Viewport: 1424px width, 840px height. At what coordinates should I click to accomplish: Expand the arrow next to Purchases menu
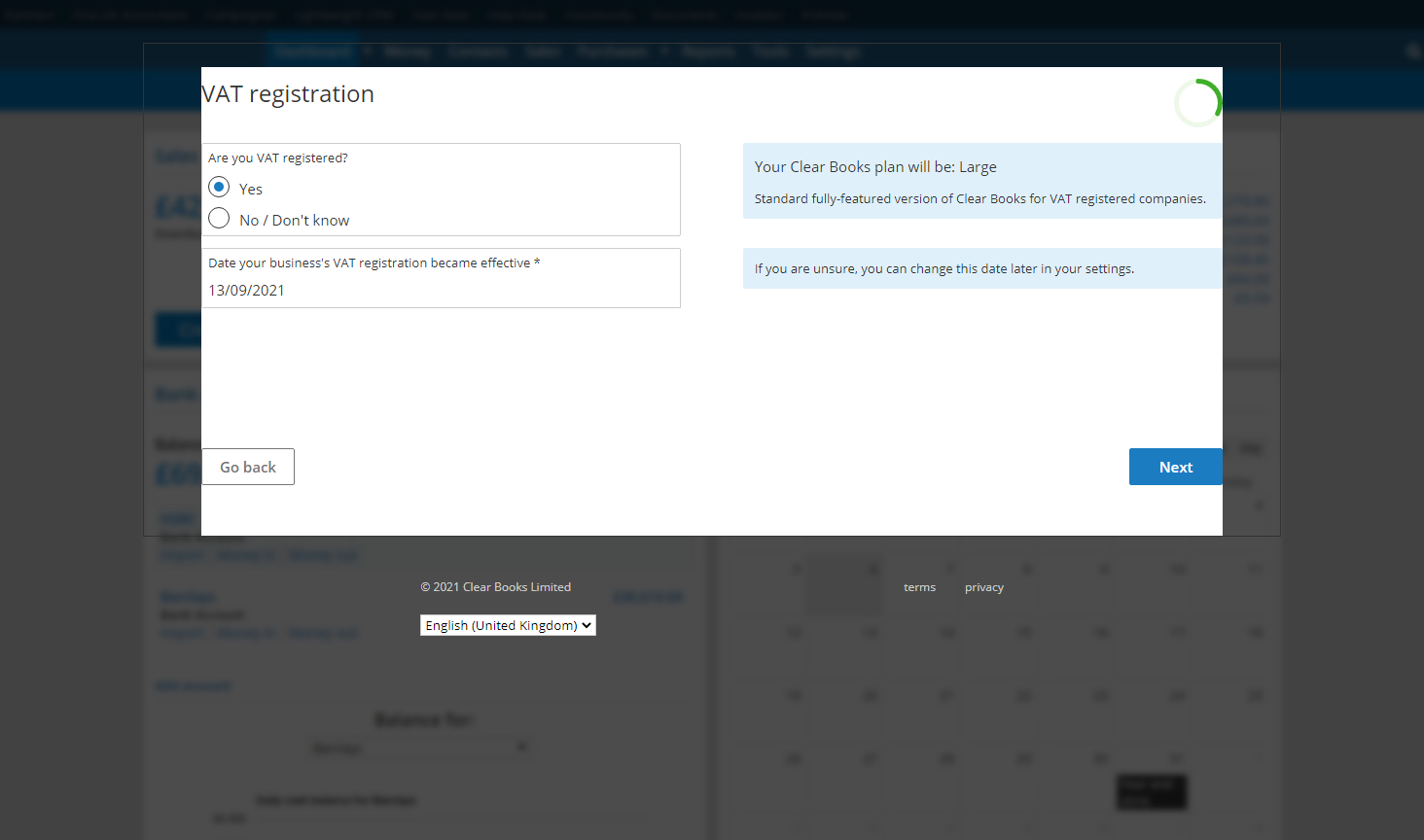point(664,52)
